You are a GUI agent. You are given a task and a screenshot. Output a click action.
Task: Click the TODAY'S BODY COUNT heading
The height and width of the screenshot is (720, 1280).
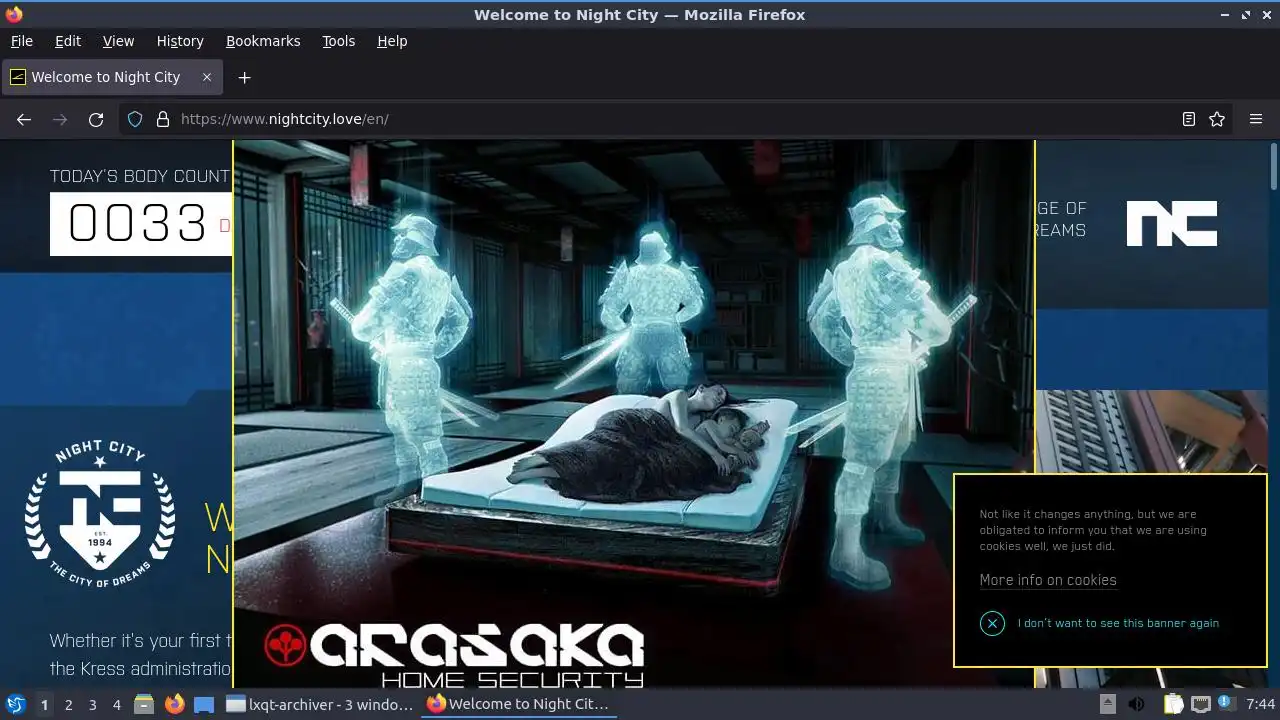(140, 176)
